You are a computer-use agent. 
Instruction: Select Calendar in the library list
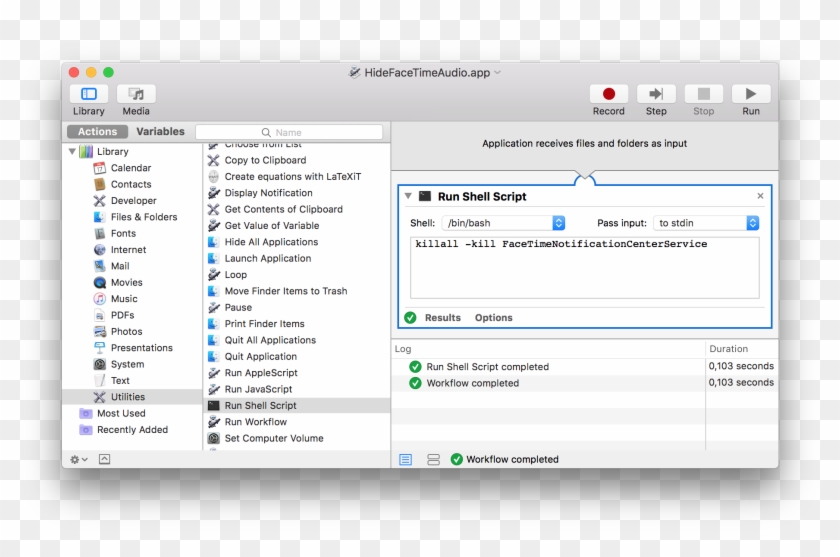131,168
